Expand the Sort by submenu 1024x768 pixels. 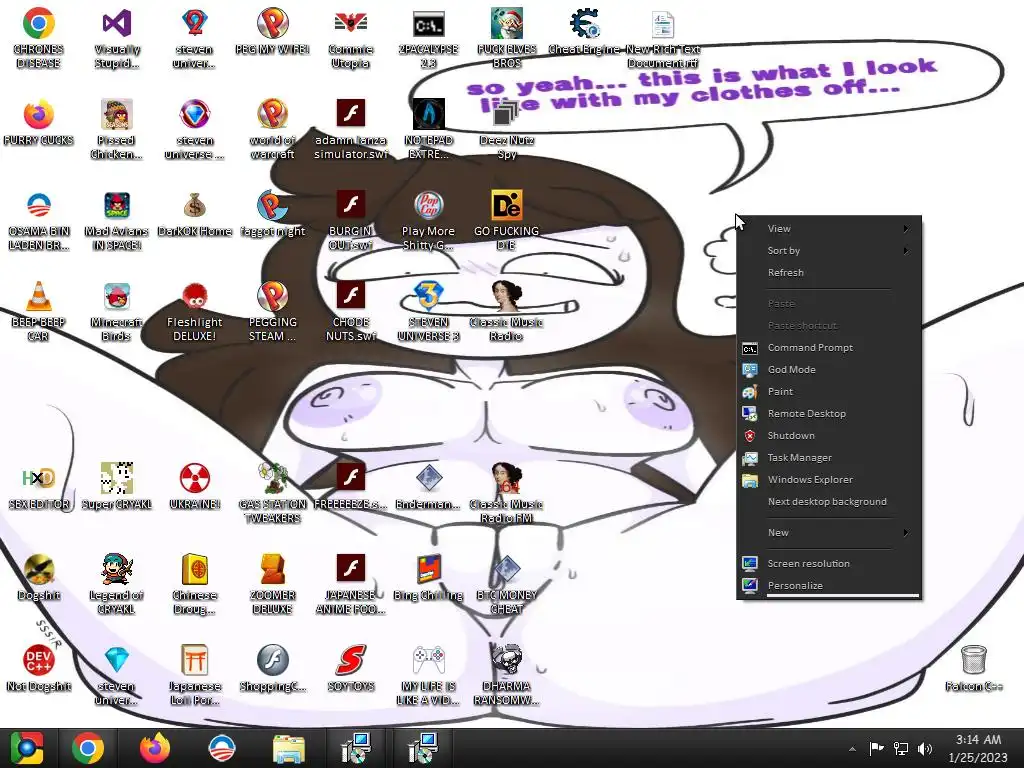point(829,251)
